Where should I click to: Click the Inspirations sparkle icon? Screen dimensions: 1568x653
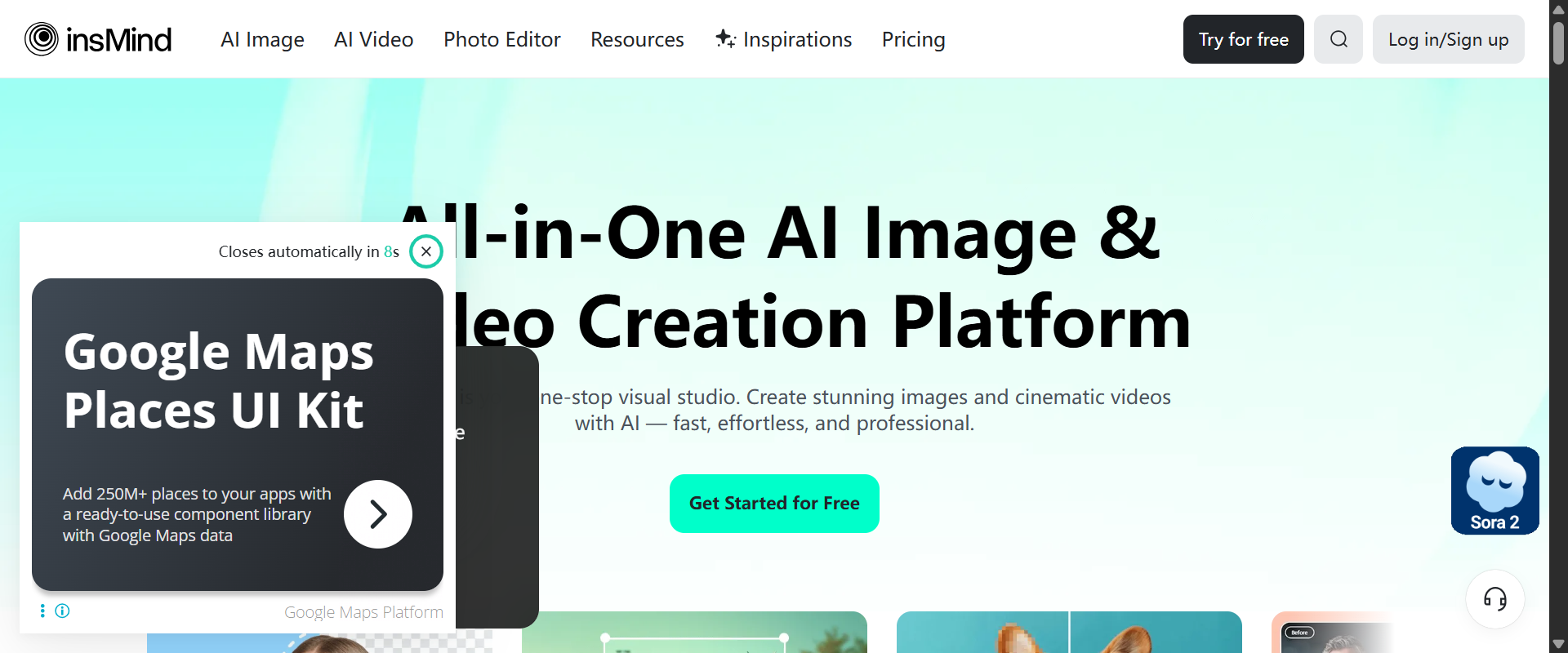pyautogui.click(x=725, y=38)
